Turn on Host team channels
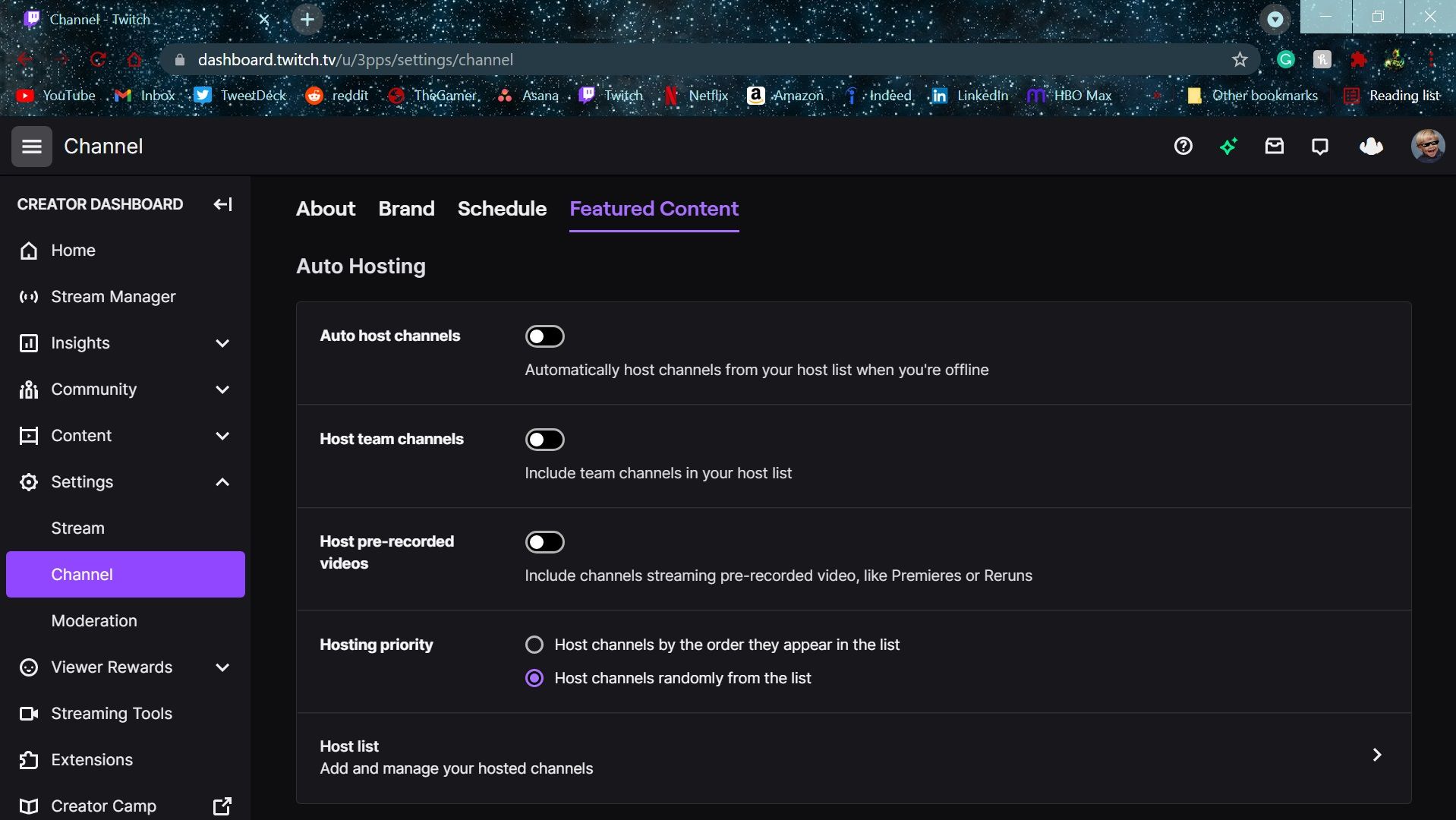 [x=545, y=439]
